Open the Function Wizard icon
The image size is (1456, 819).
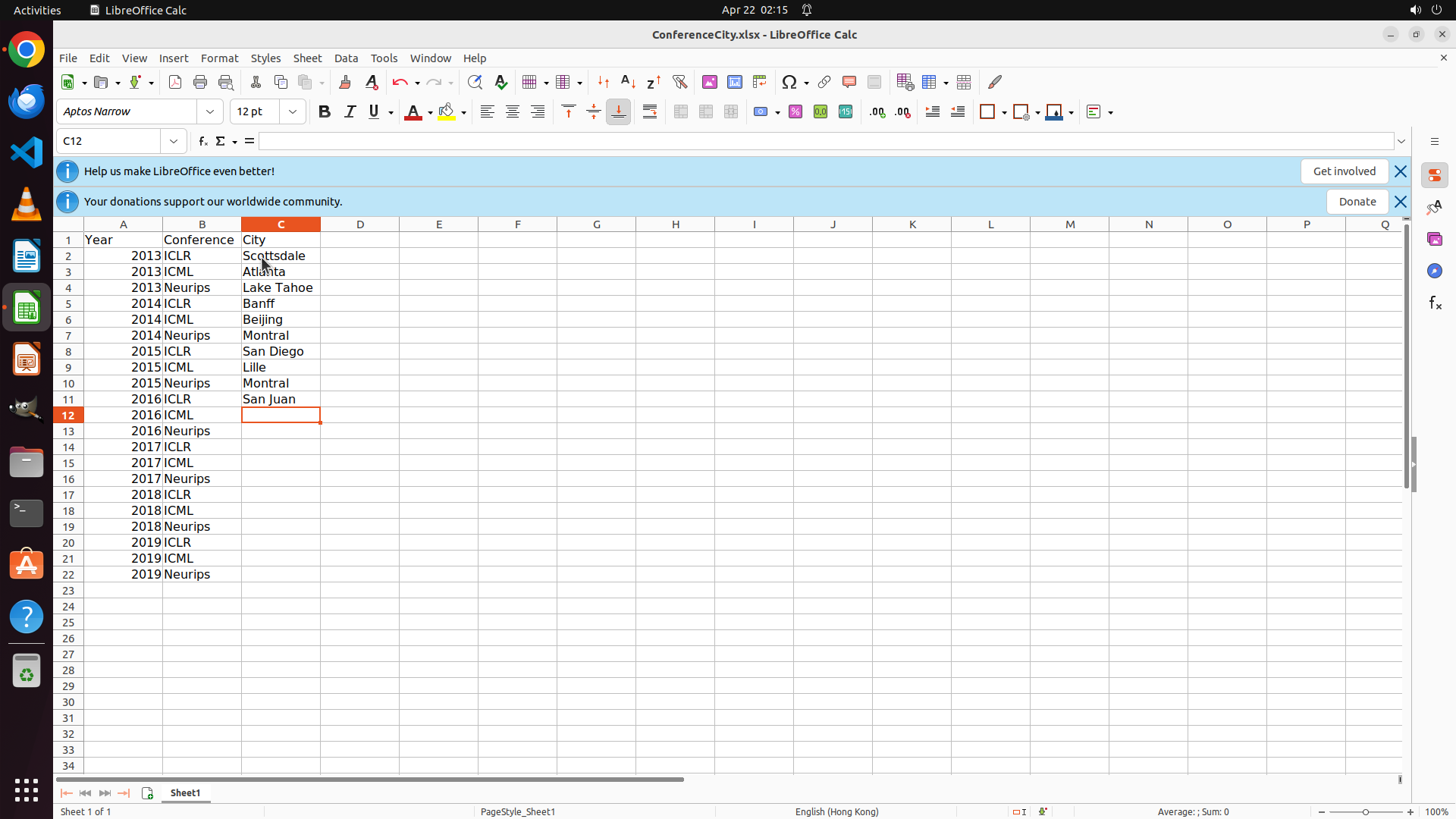click(x=202, y=141)
